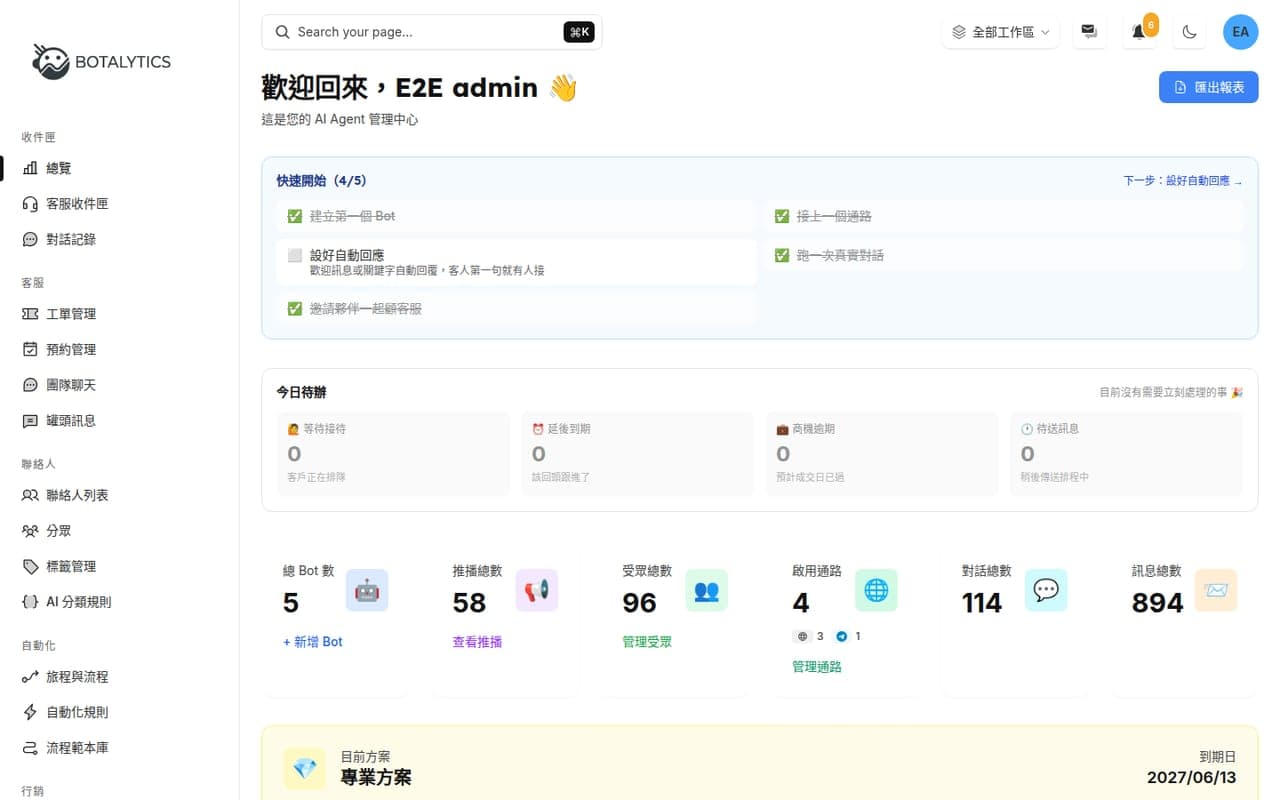
Task: Click the megaphone broadcast icon tile
Action: coord(537,590)
